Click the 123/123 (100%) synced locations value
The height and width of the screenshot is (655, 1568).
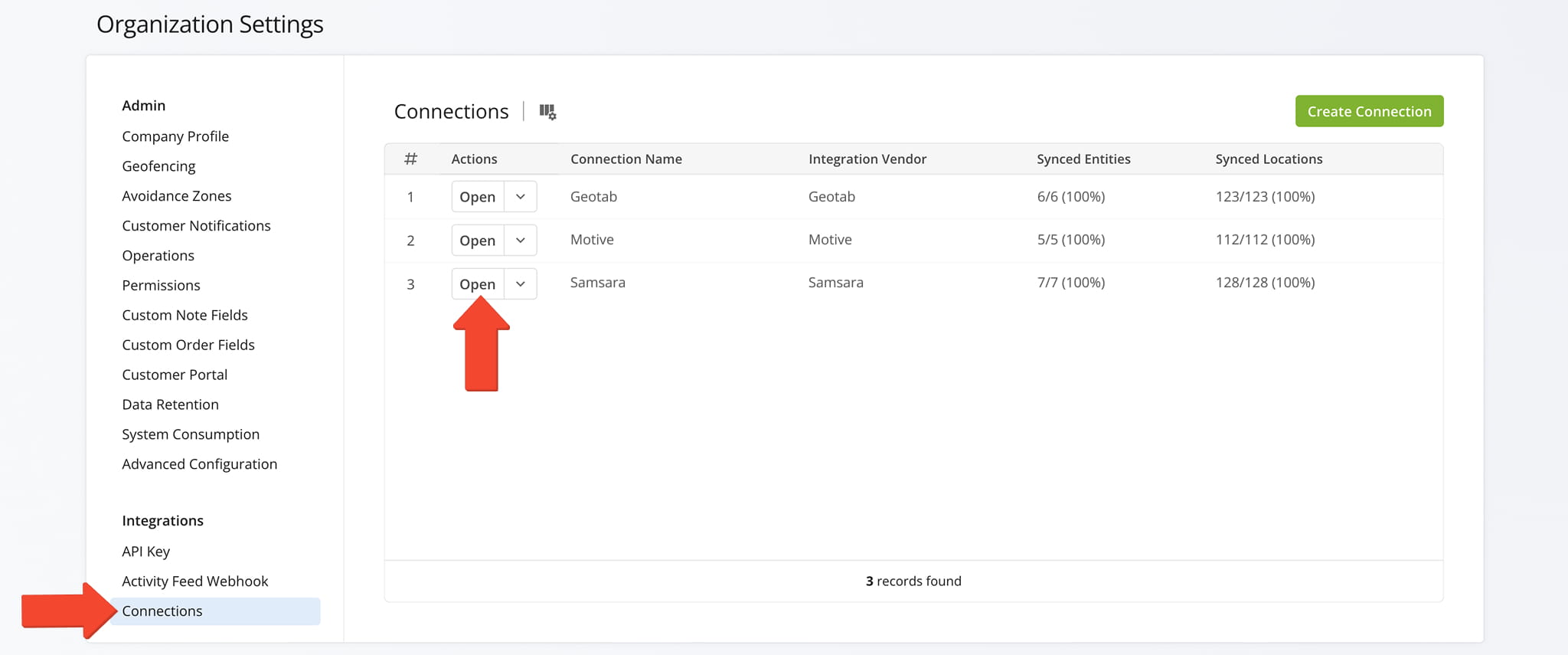(1265, 197)
